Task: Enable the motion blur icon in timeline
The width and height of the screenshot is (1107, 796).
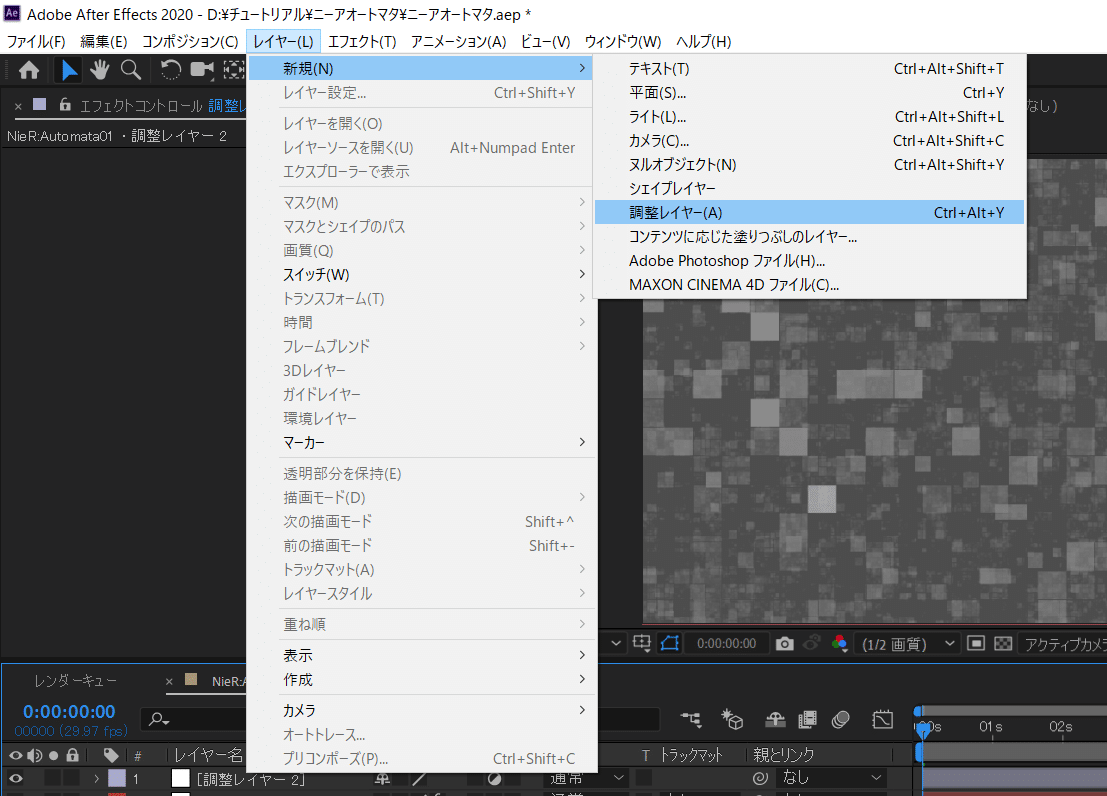Action: (840, 720)
